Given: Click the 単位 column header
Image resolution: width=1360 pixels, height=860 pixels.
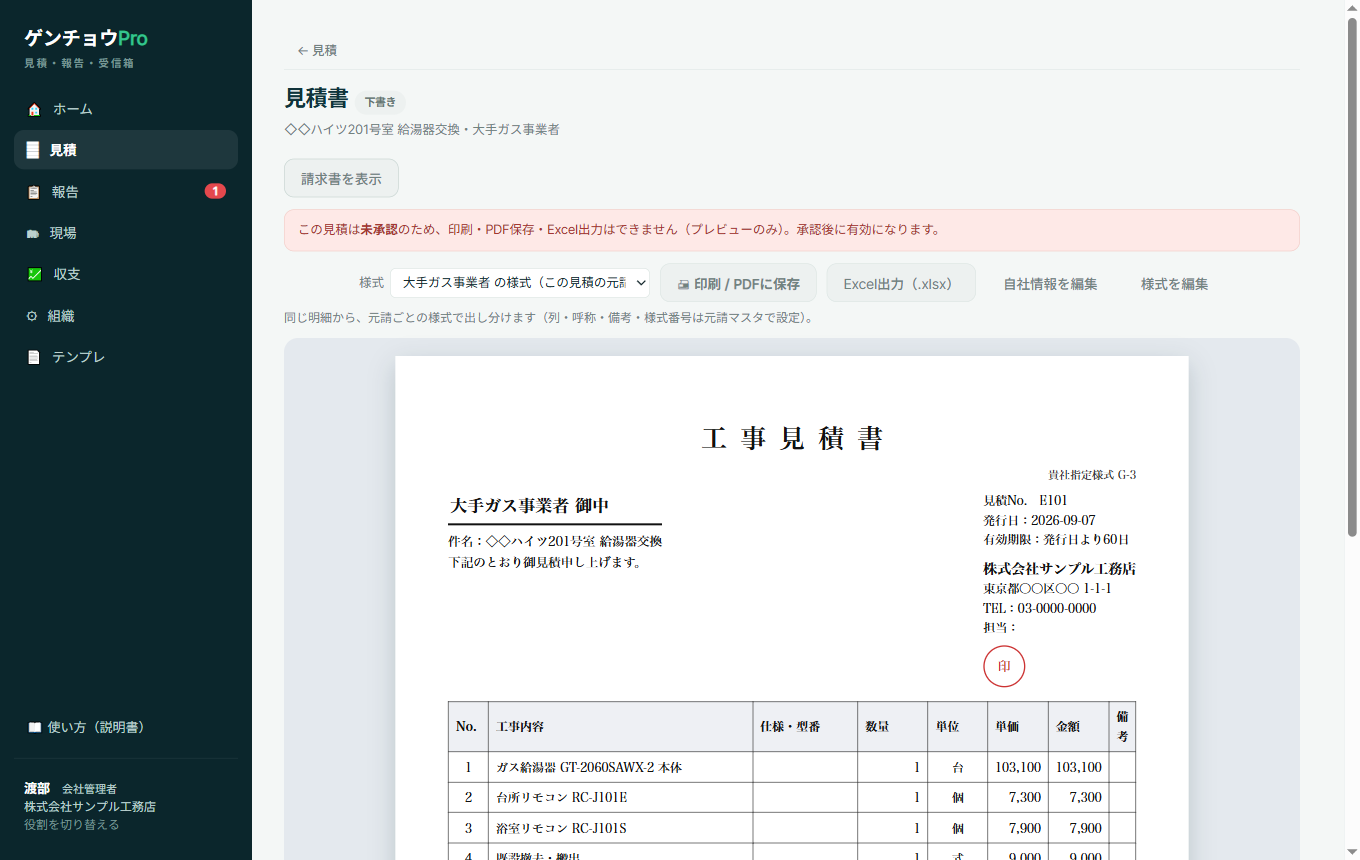Looking at the screenshot, I should [x=957, y=727].
